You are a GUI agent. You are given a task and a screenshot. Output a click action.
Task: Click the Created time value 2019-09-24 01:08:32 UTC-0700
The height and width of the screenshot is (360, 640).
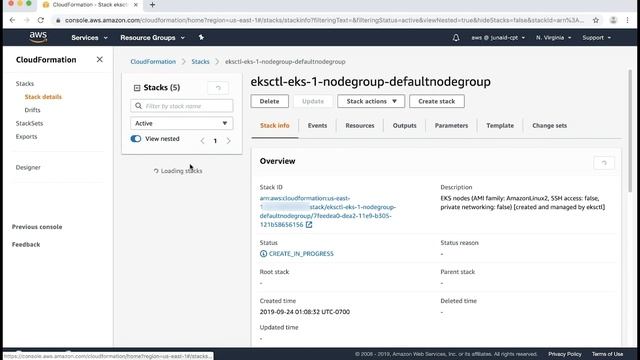(304, 312)
